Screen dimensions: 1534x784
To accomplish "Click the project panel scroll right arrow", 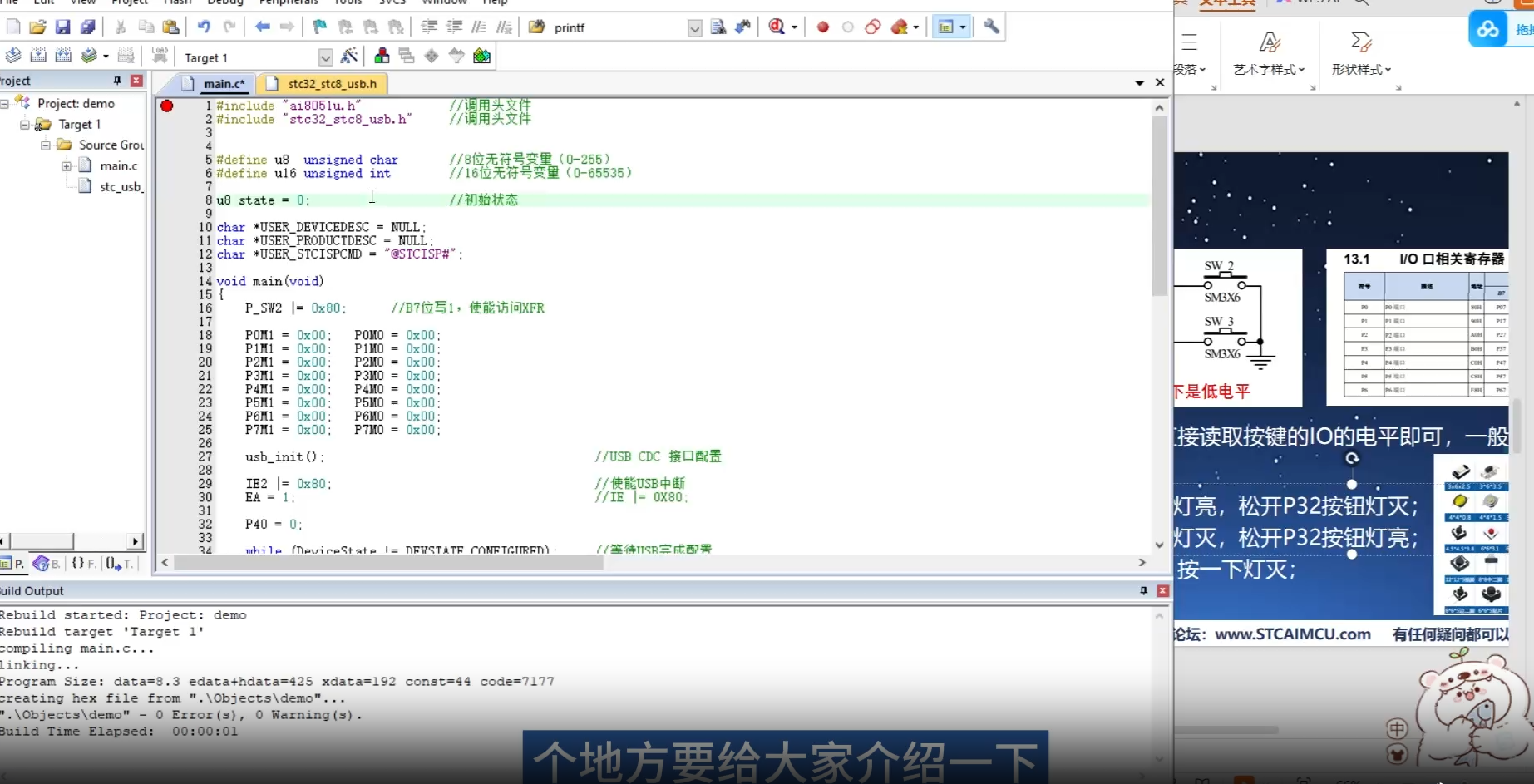I will pyautogui.click(x=135, y=541).
